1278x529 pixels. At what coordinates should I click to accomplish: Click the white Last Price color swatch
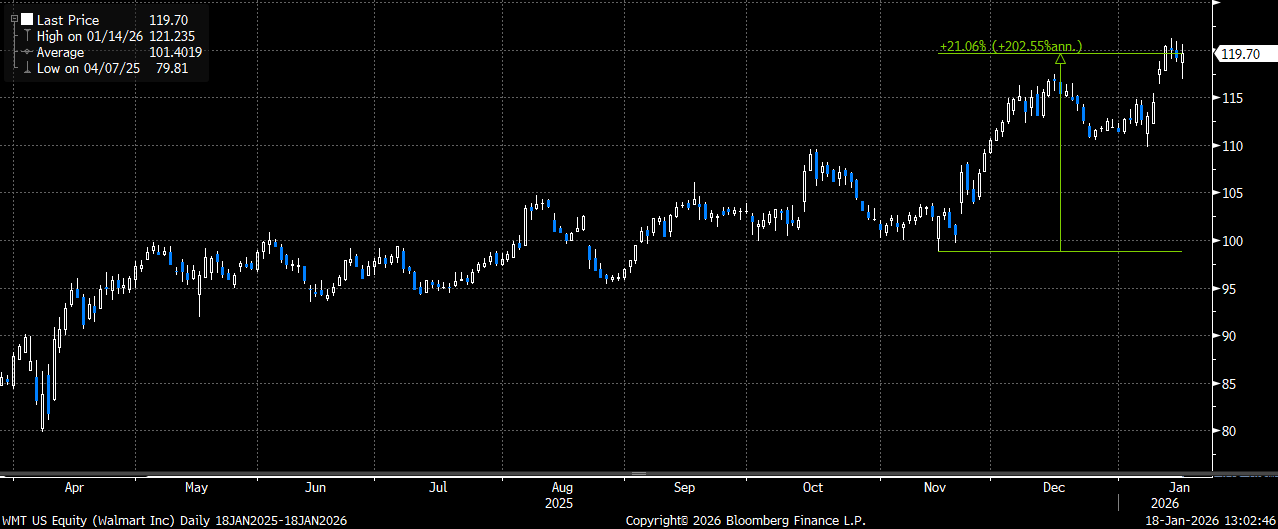(x=25, y=19)
